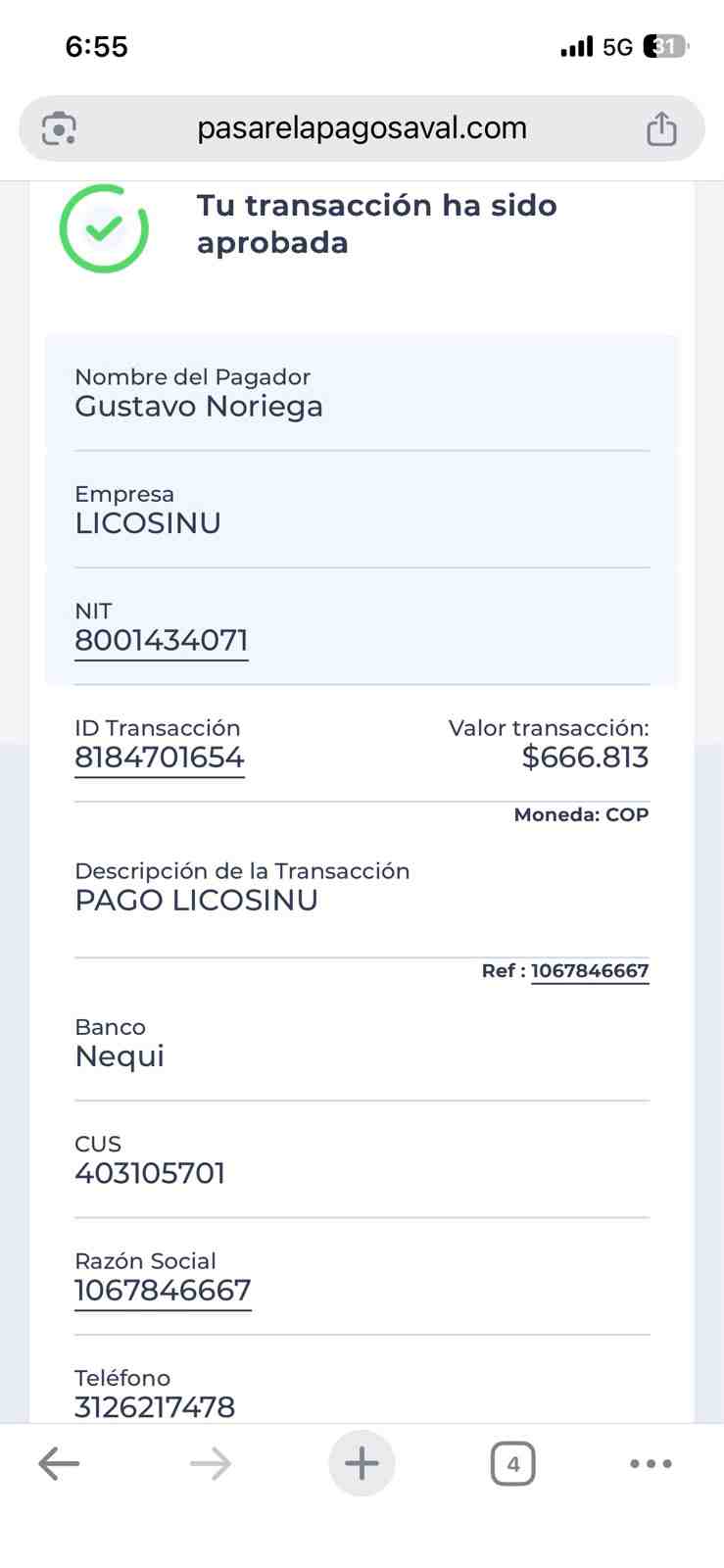Tap the 'Tu transacción ha sido aprobada' heading

coord(377,223)
